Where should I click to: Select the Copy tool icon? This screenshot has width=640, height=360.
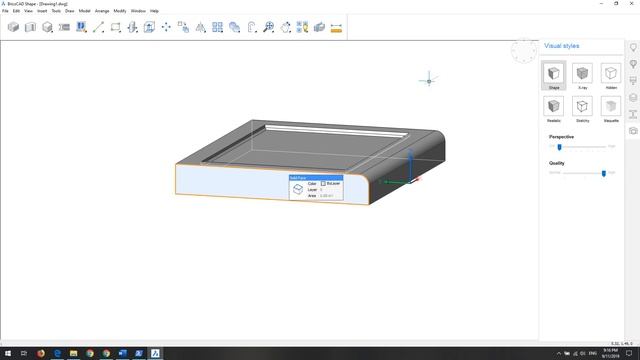[x=183, y=27]
